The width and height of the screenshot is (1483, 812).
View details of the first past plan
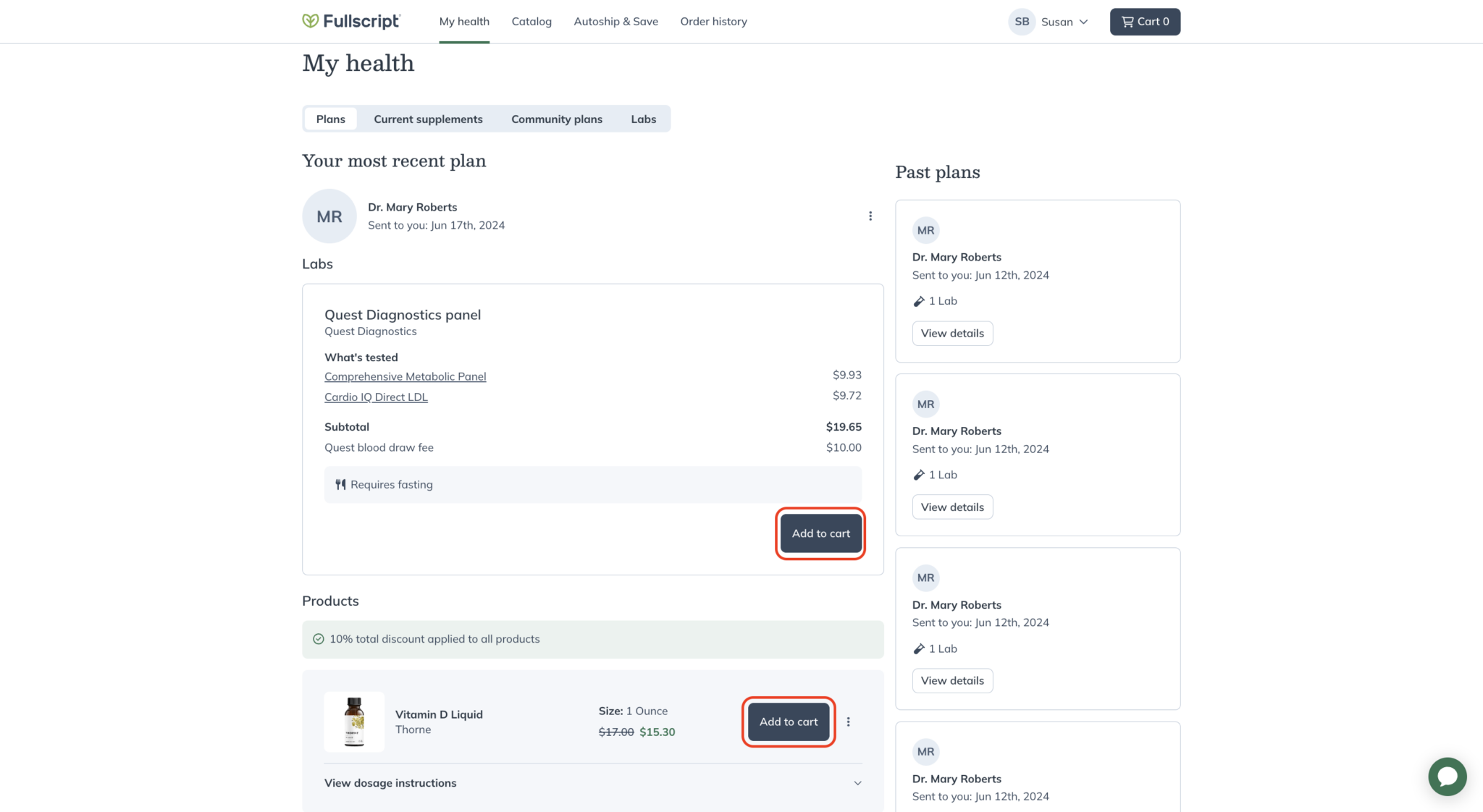tap(952, 333)
